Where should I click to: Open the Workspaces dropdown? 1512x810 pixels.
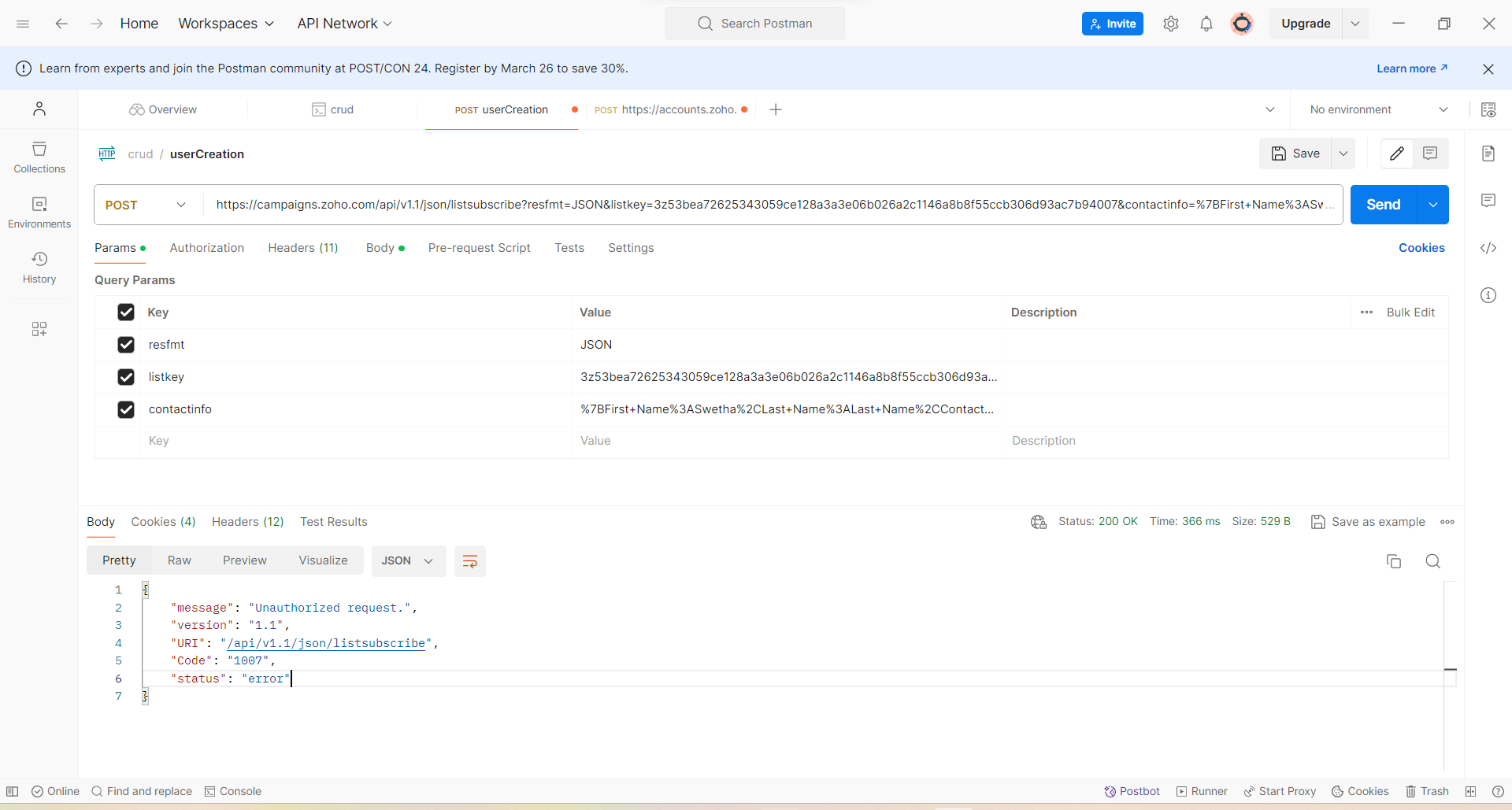coord(226,24)
